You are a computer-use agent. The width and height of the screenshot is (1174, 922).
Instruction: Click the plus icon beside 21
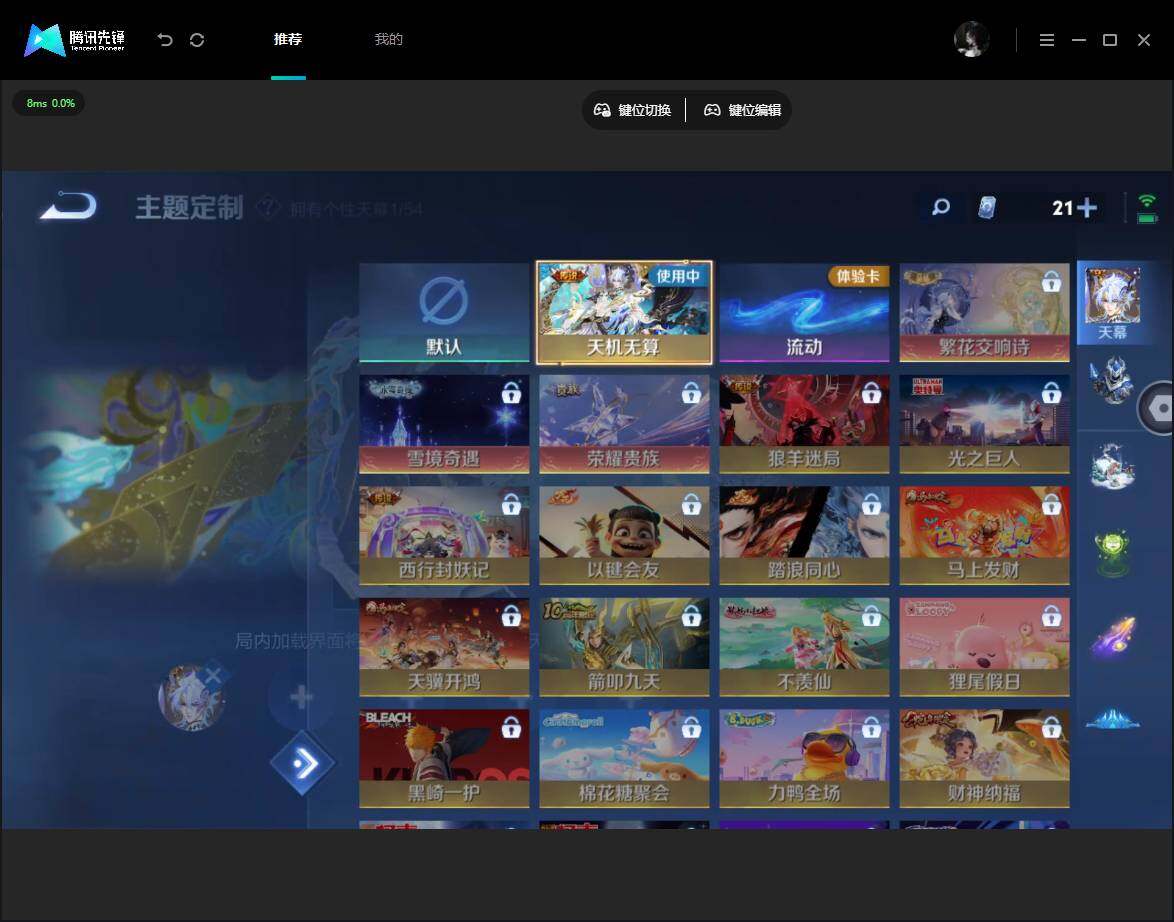[1087, 207]
